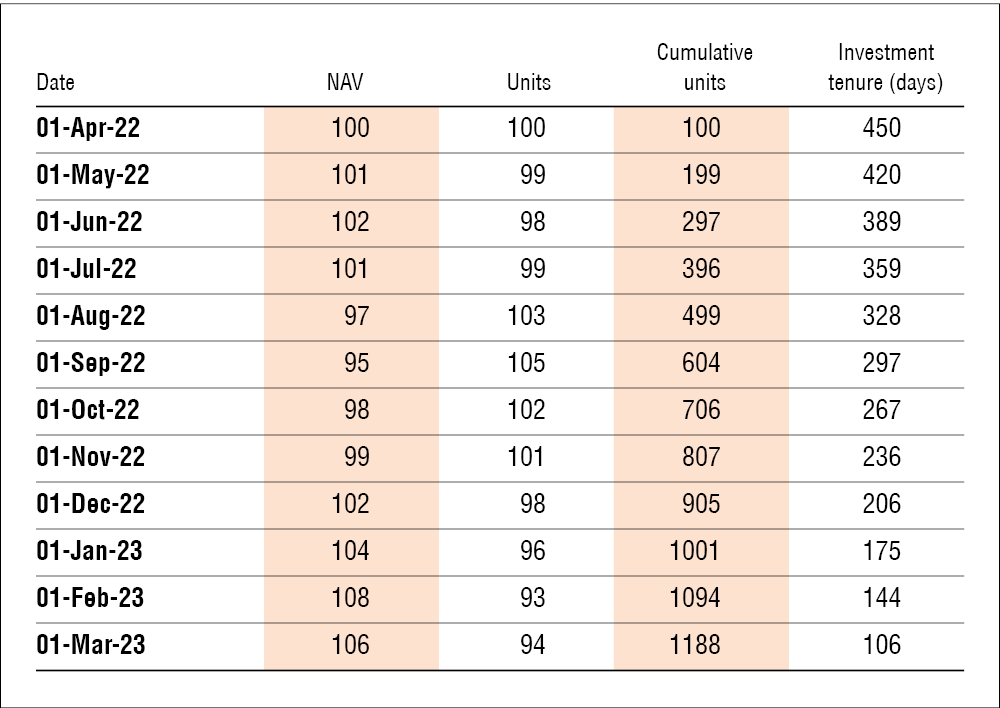Click Units value 105 in September row

tap(526, 363)
